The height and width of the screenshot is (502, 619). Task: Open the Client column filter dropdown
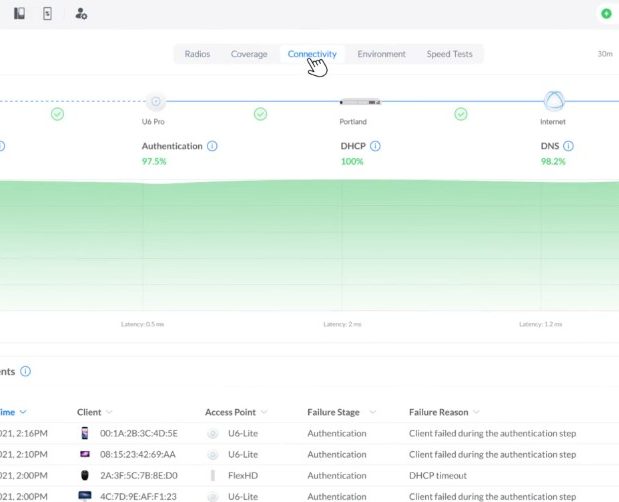(109, 412)
